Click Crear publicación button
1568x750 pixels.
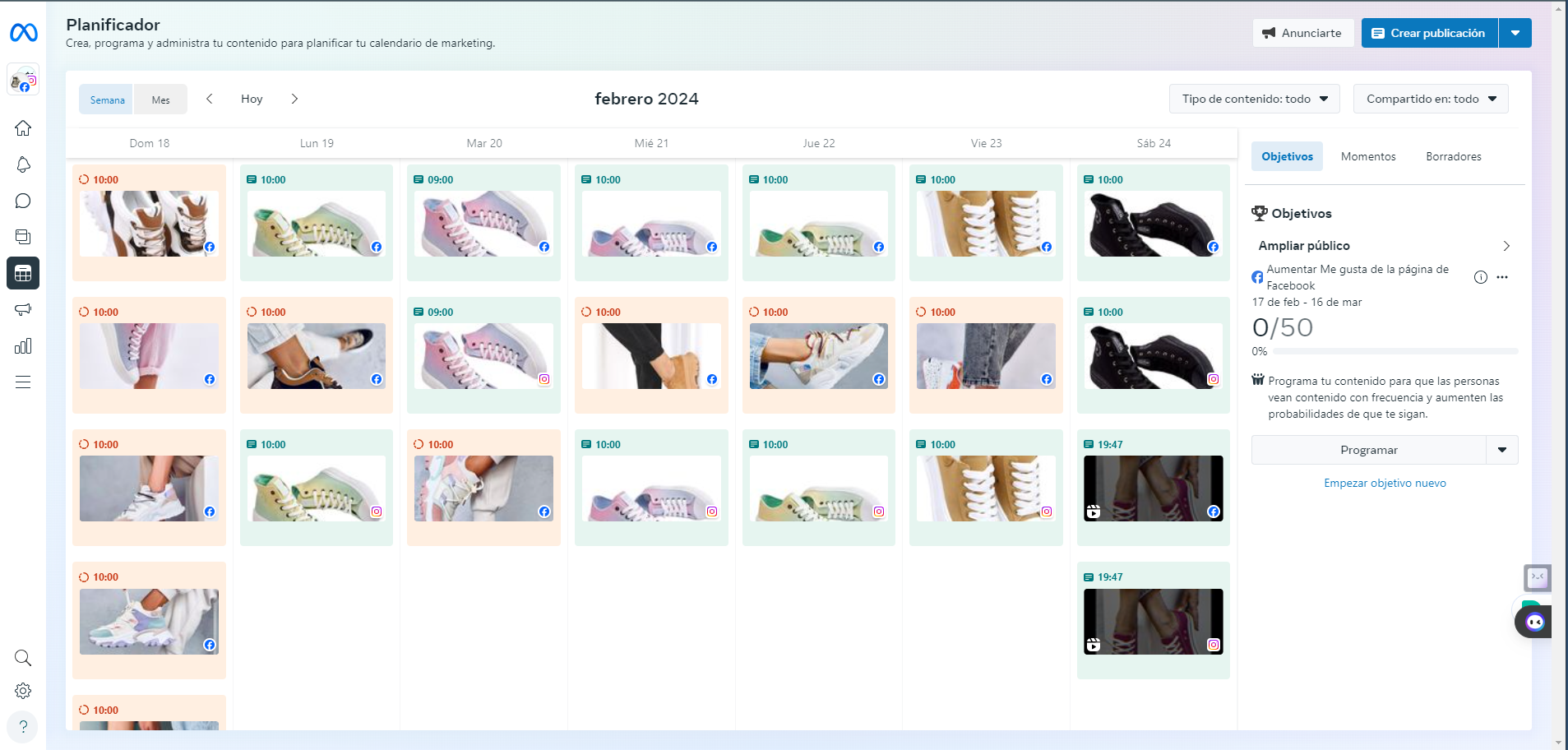pos(1430,33)
